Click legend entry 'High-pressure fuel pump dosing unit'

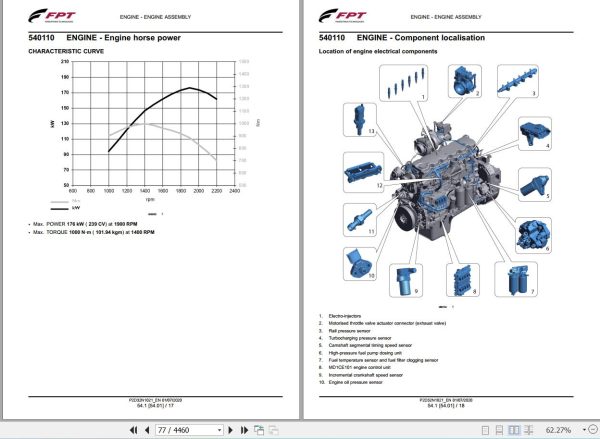point(365,353)
